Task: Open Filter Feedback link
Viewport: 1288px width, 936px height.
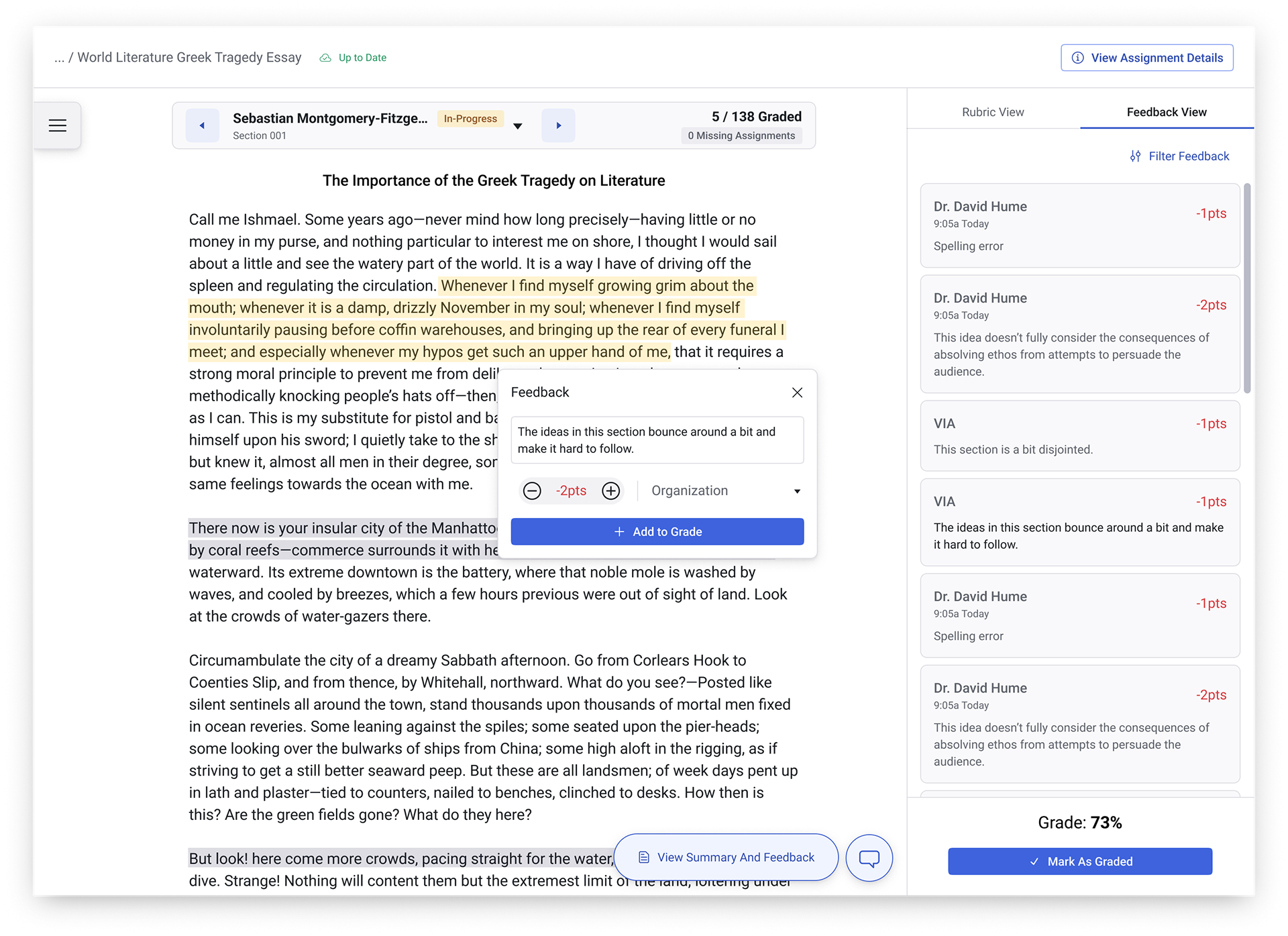Action: coord(1179,156)
